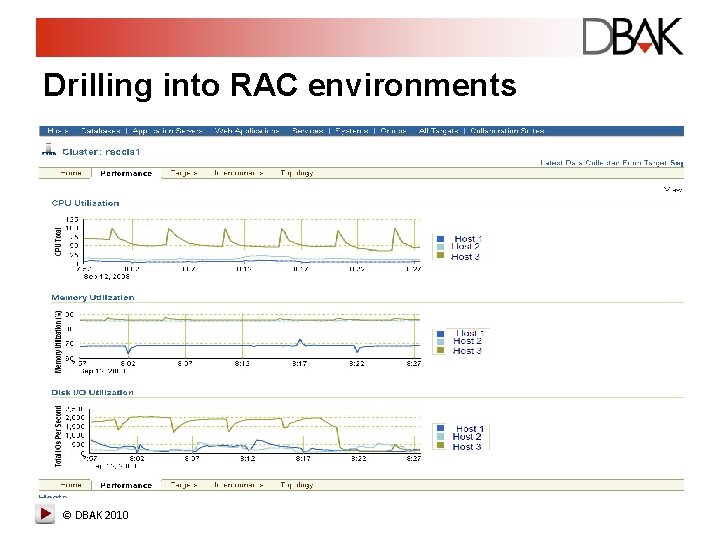
Task: Click Host 1 label in the CPU Utilization legend
Action: click(467, 239)
